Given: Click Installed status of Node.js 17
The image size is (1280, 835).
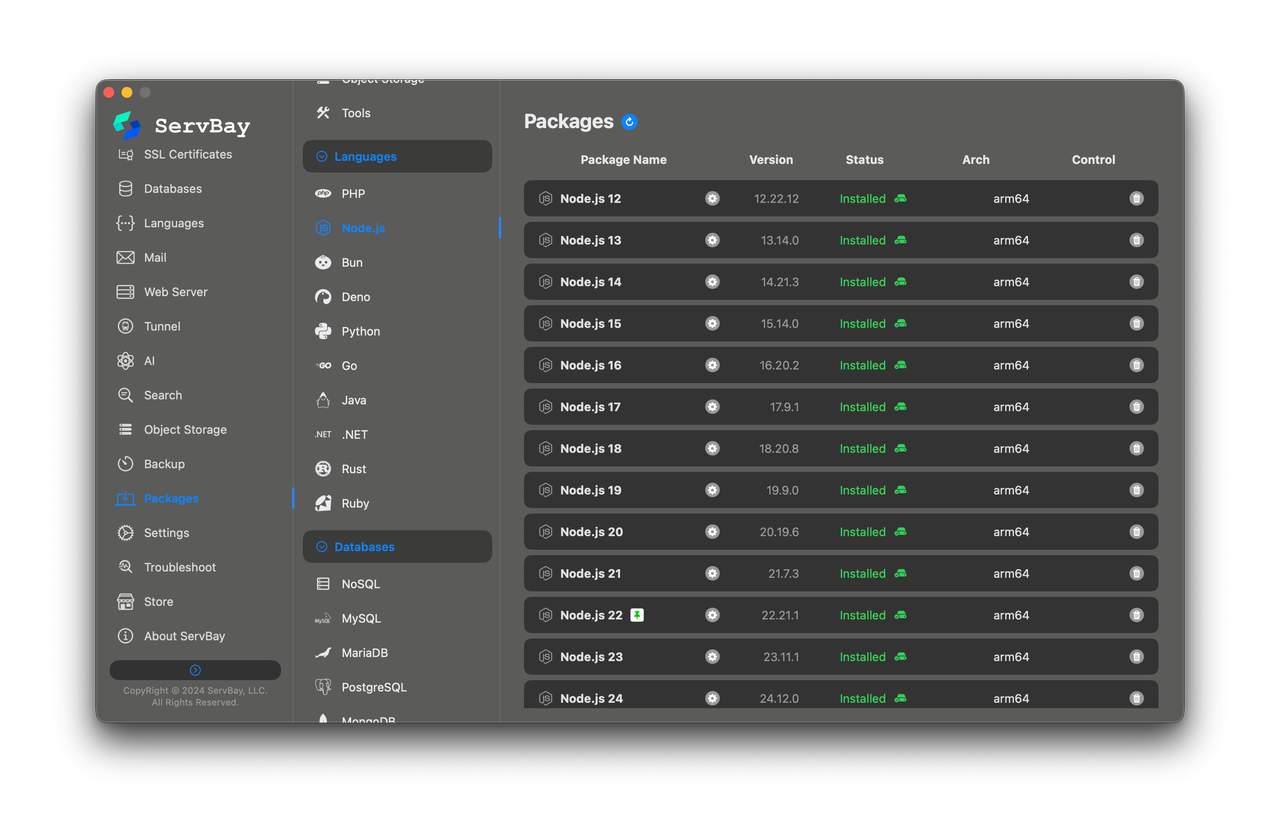Looking at the screenshot, I should [862, 407].
